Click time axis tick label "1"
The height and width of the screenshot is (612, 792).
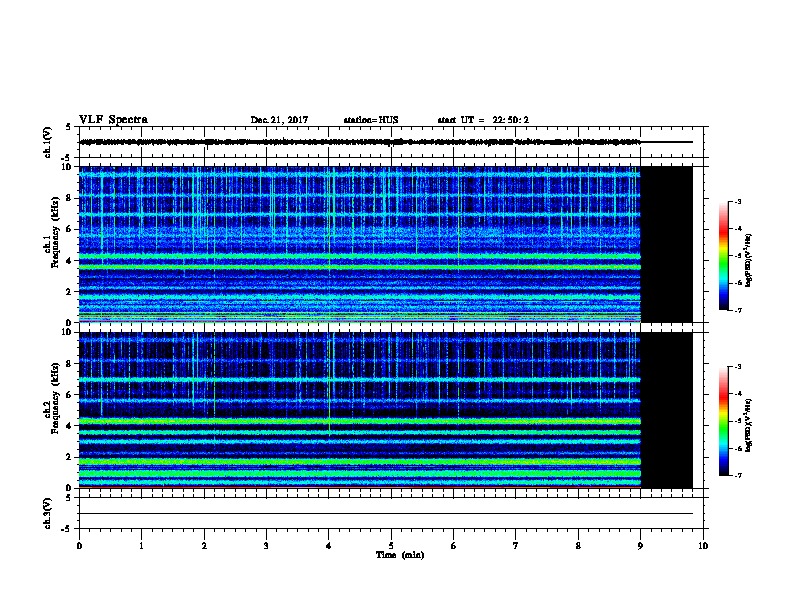pos(141,546)
